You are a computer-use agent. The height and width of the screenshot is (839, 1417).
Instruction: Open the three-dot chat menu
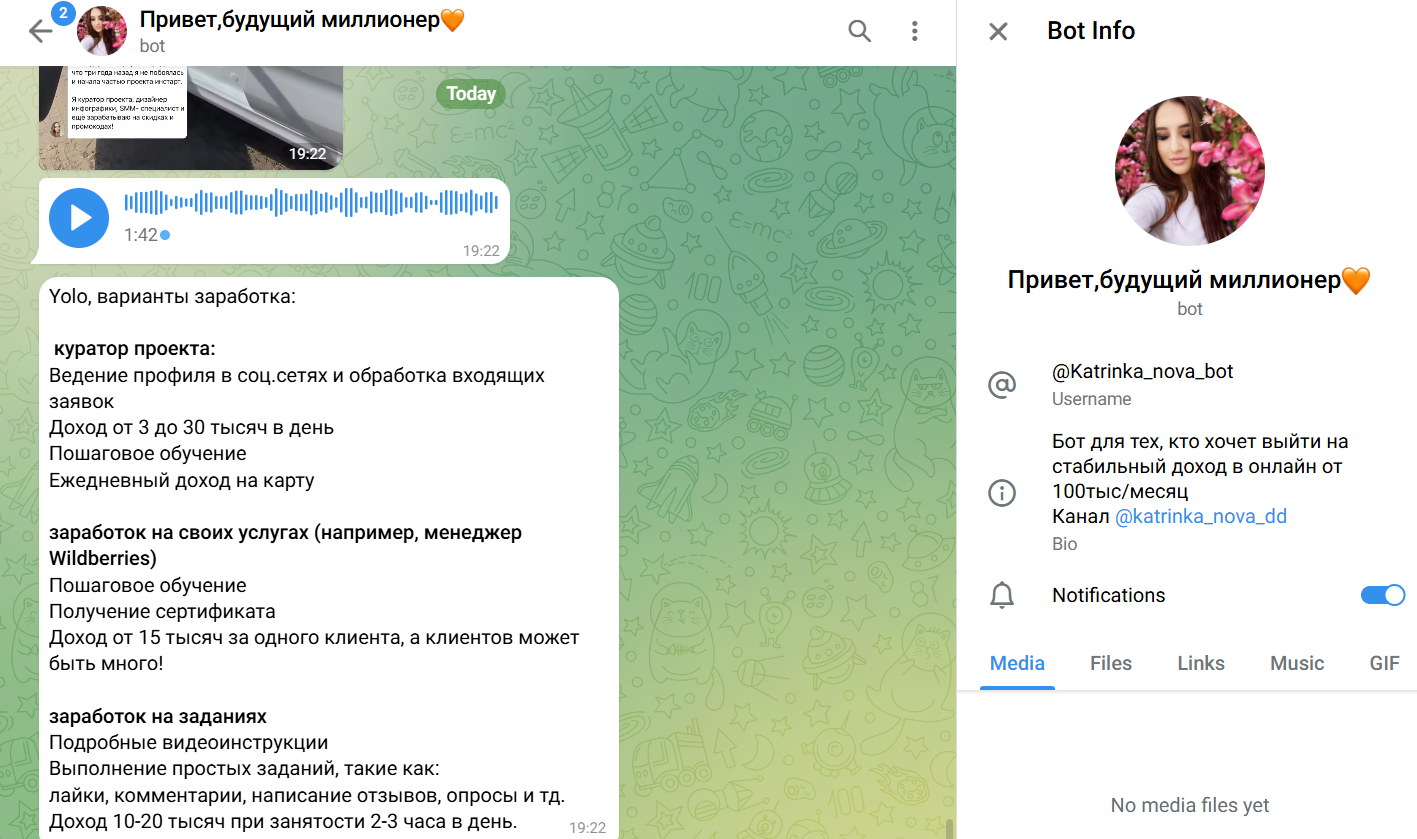pos(914,31)
